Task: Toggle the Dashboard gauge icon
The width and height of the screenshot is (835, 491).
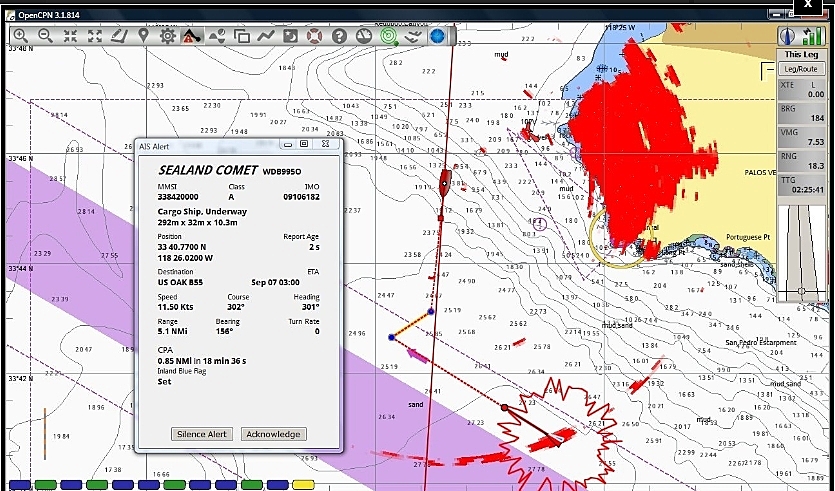Action: [364, 36]
